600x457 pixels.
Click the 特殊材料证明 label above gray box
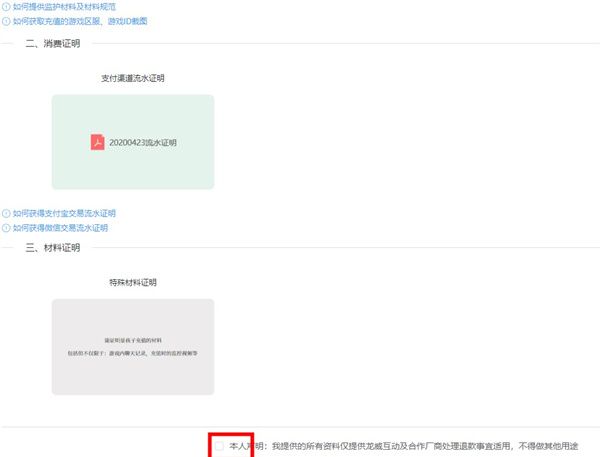pos(133,282)
